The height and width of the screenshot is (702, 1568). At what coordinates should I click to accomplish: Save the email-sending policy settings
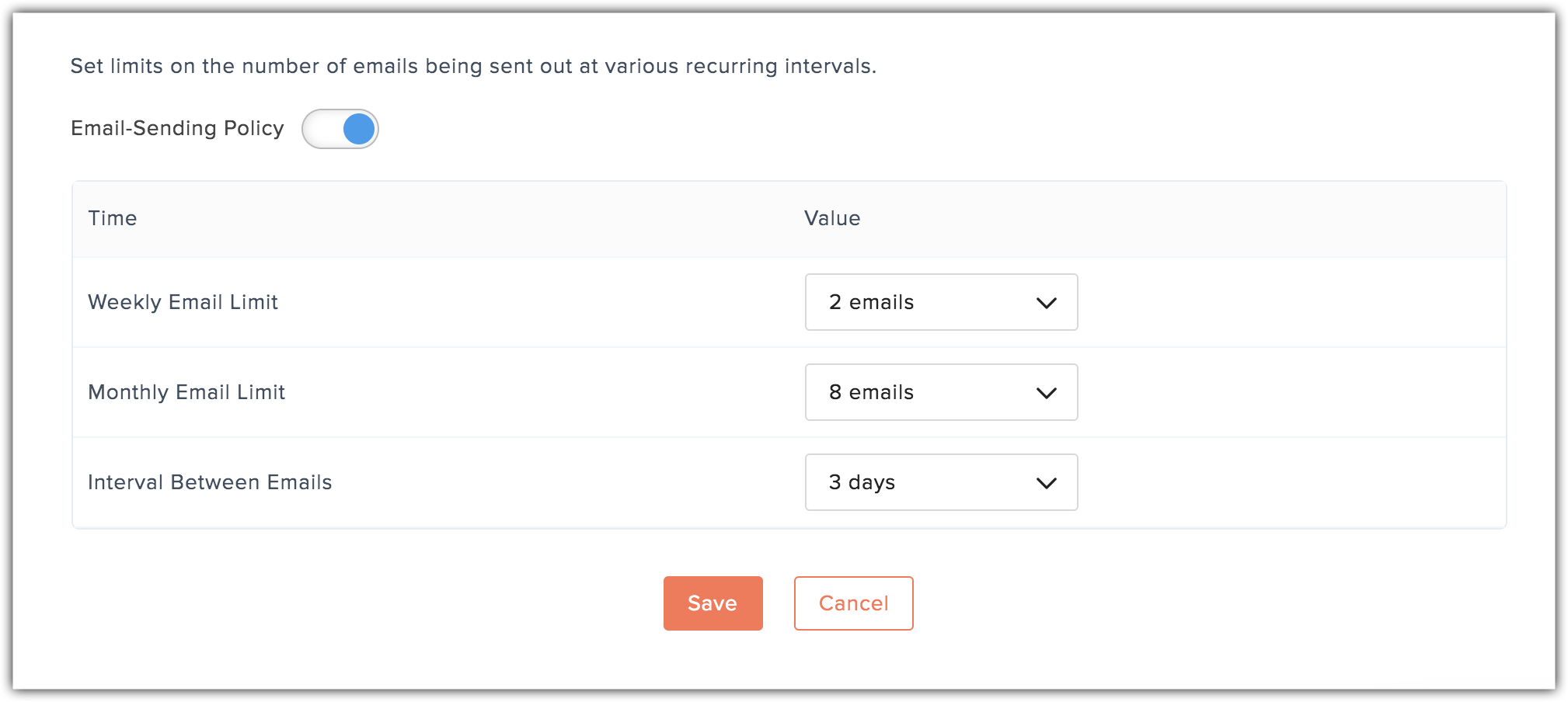click(x=713, y=603)
